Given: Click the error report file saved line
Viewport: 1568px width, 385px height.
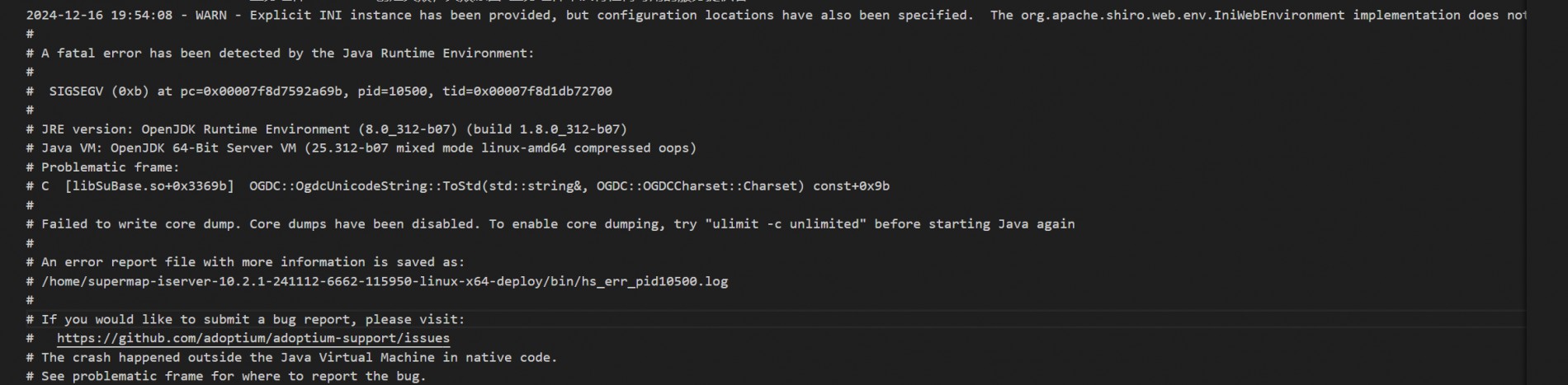Looking at the screenshot, I should 246,262.
